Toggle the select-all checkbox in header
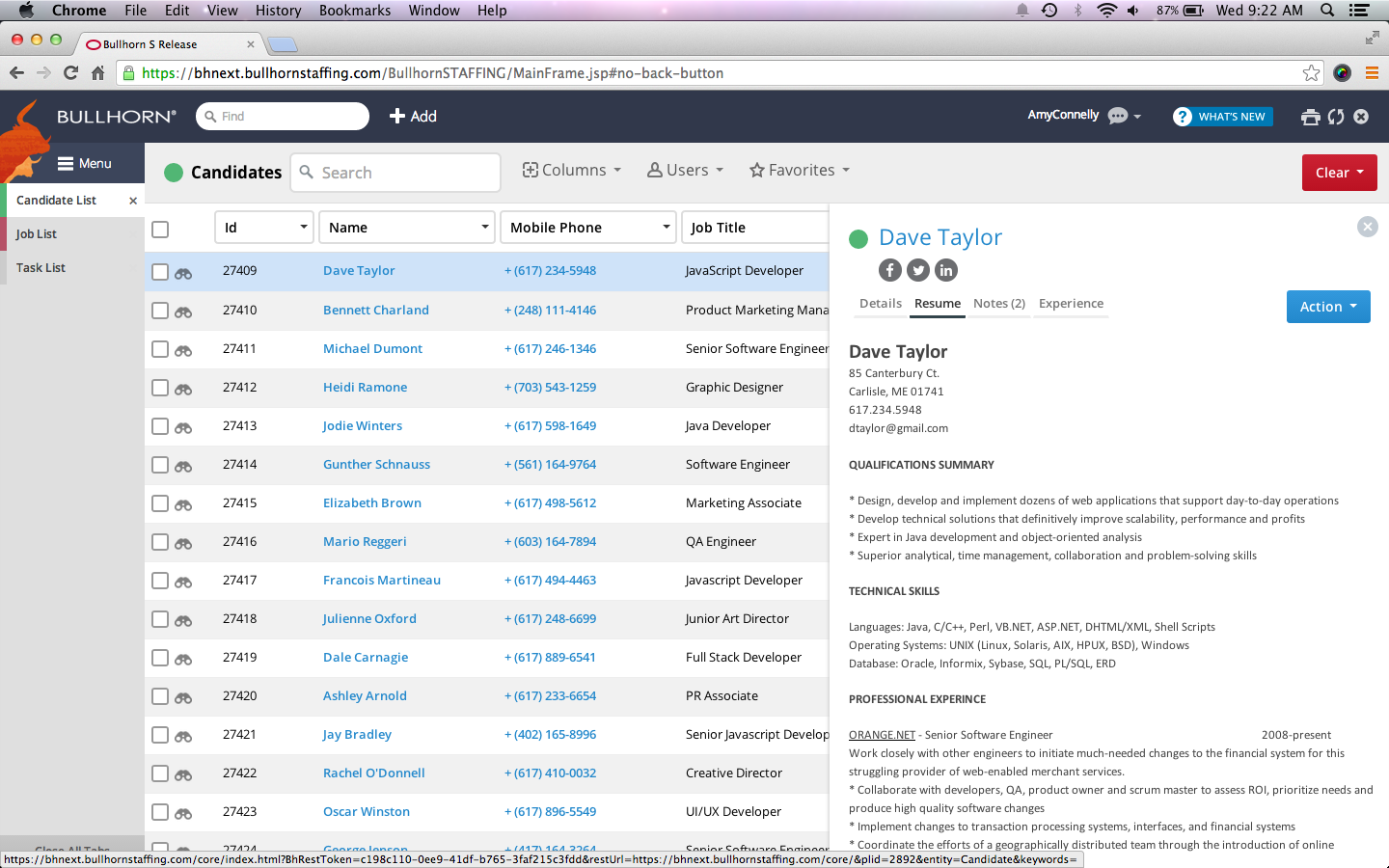1389x868 pixels. tap(160, 229)
